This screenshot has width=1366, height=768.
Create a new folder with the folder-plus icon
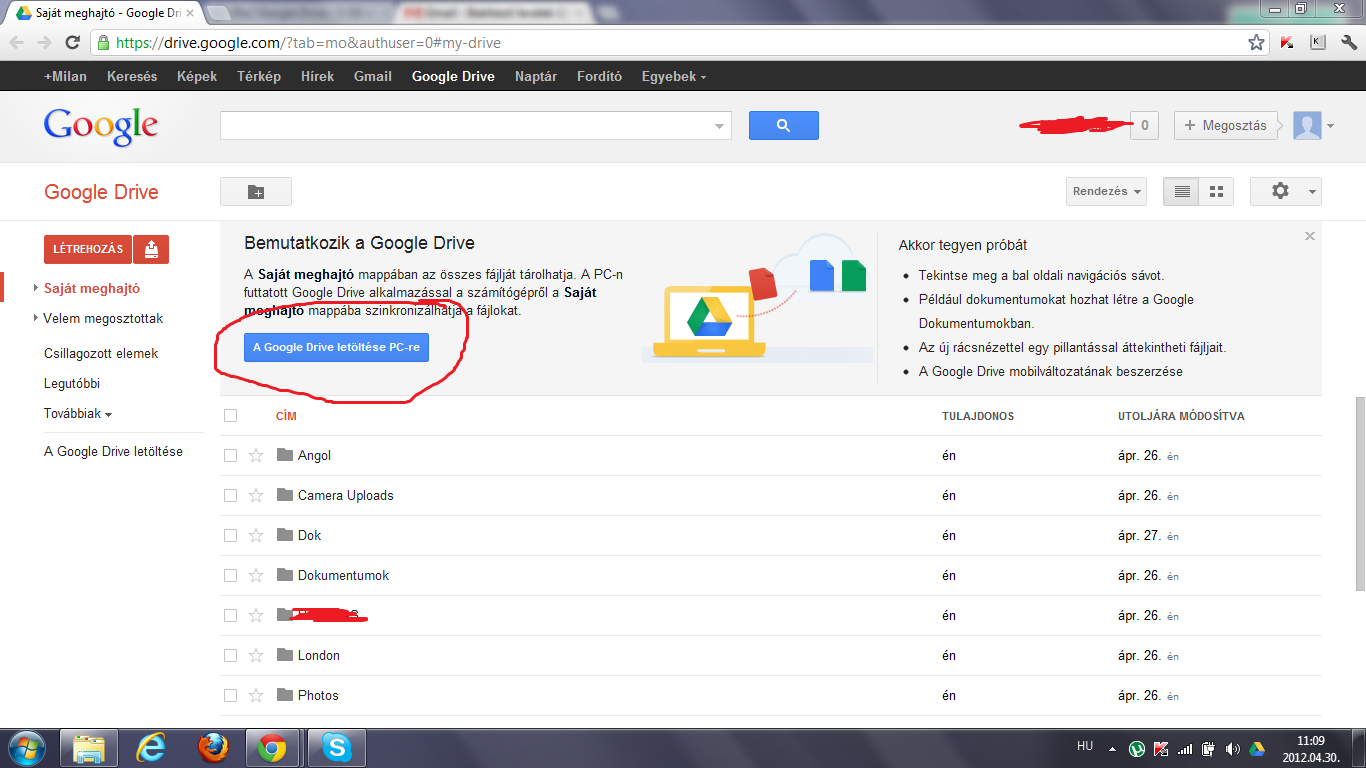click(x=256, y=192)
